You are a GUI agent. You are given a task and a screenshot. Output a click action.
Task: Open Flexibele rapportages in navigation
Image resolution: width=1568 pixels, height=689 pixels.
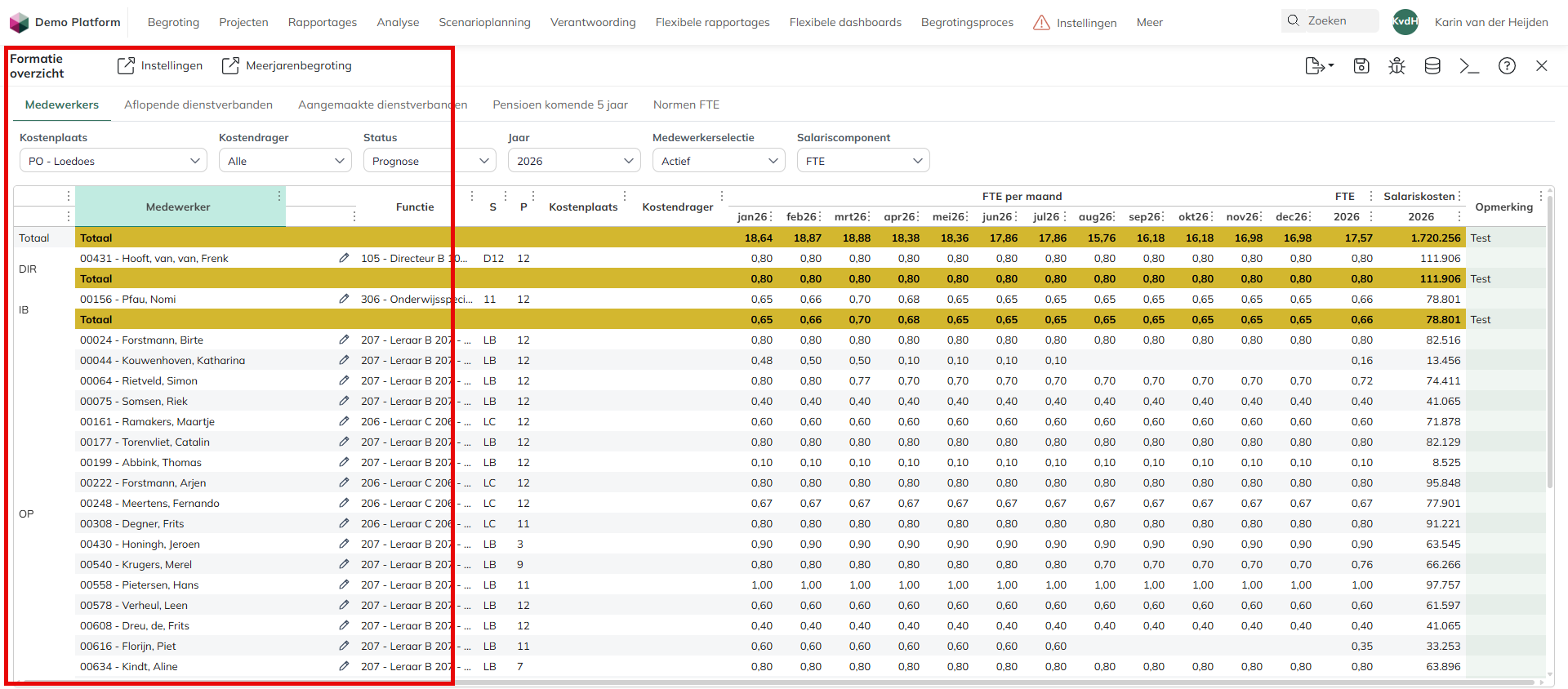[712, 22]
